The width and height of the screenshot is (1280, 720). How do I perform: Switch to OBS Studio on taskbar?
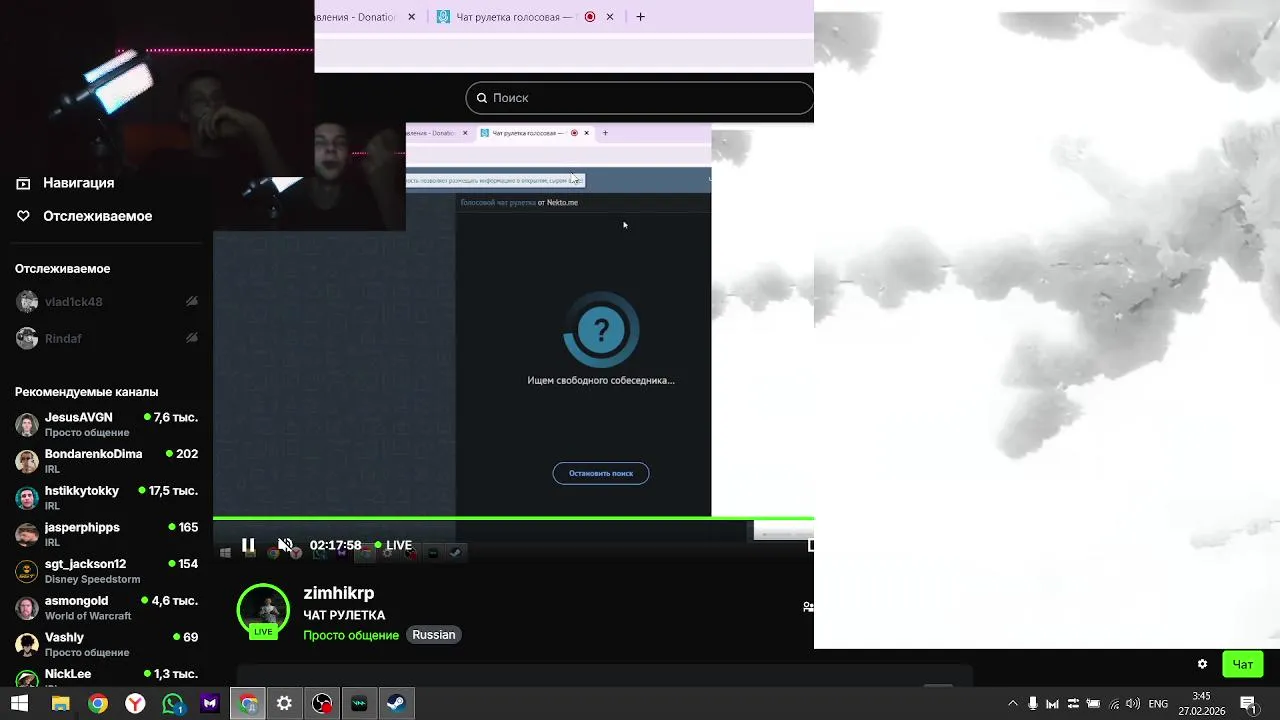point(322,704)
